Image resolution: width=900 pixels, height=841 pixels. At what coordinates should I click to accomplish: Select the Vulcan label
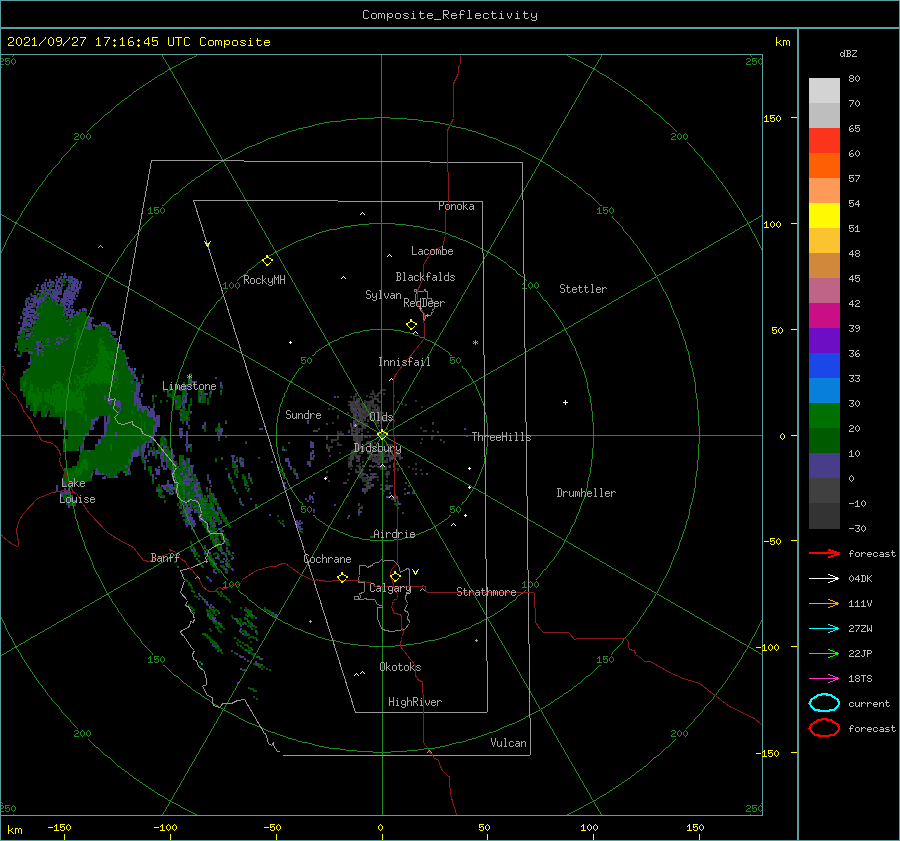coord(509,743)
